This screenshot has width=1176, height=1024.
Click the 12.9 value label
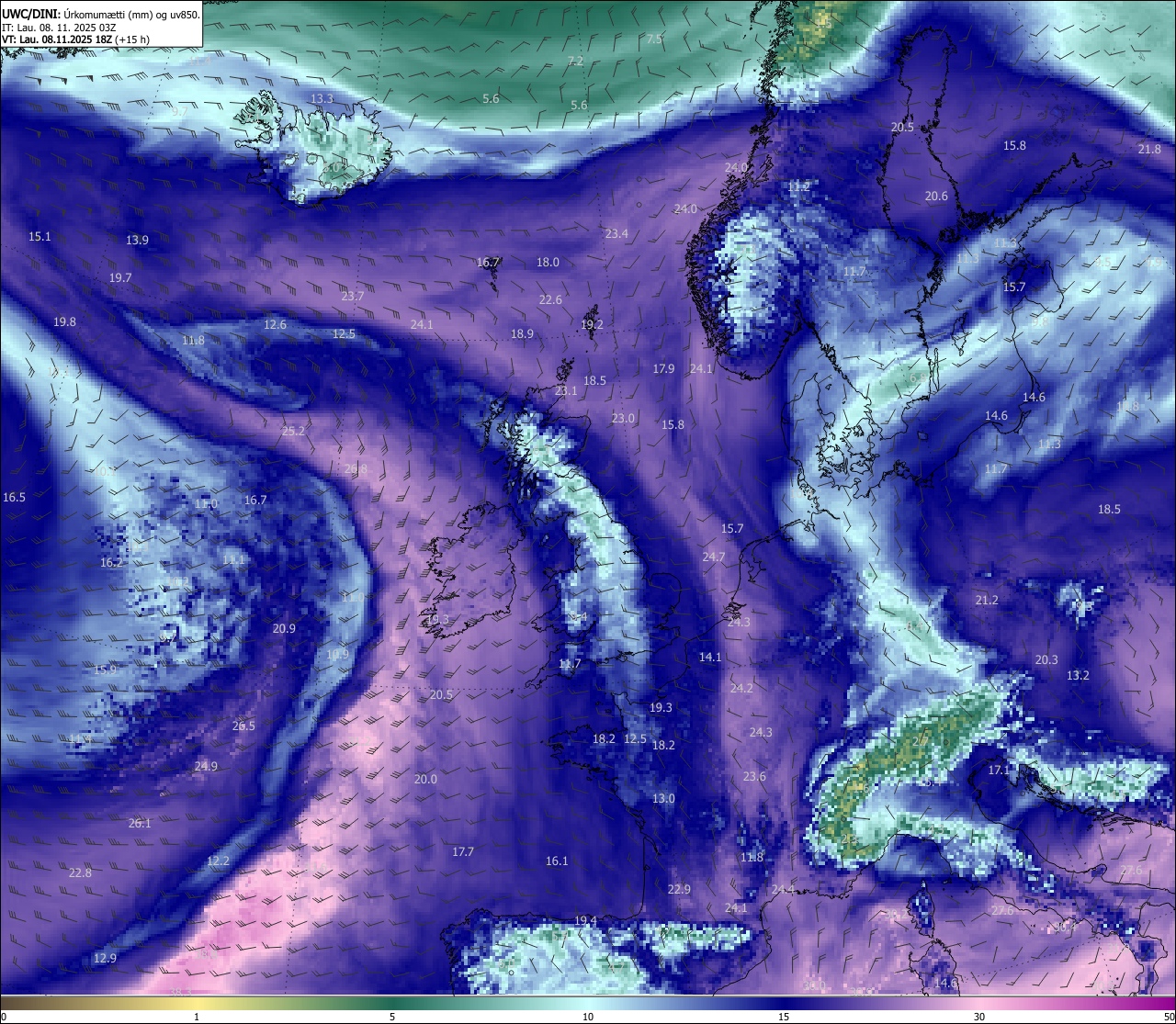click(105, 958)
